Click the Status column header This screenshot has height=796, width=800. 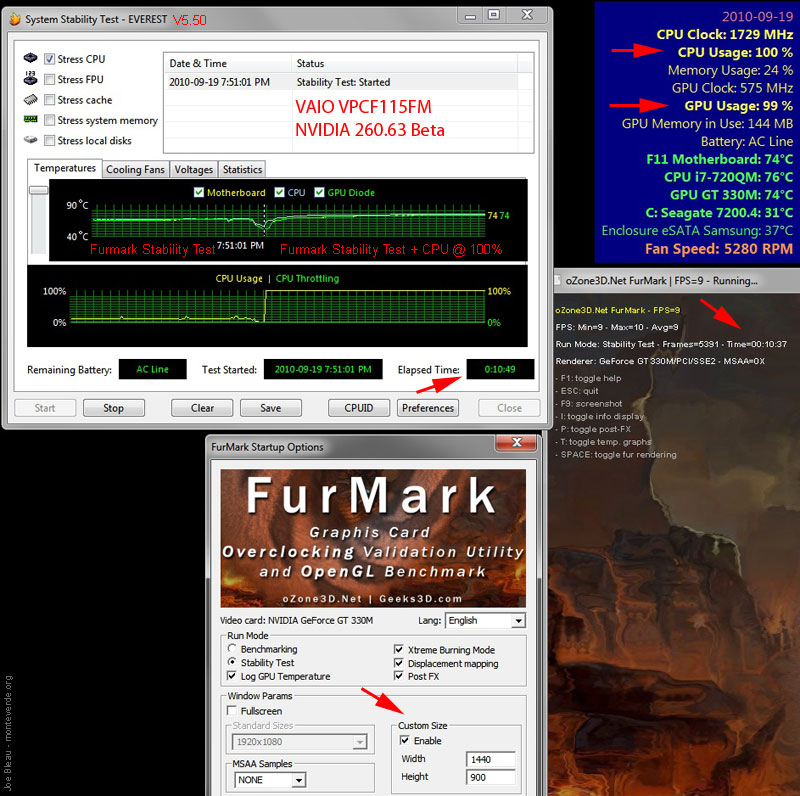[x=405, y=63]
